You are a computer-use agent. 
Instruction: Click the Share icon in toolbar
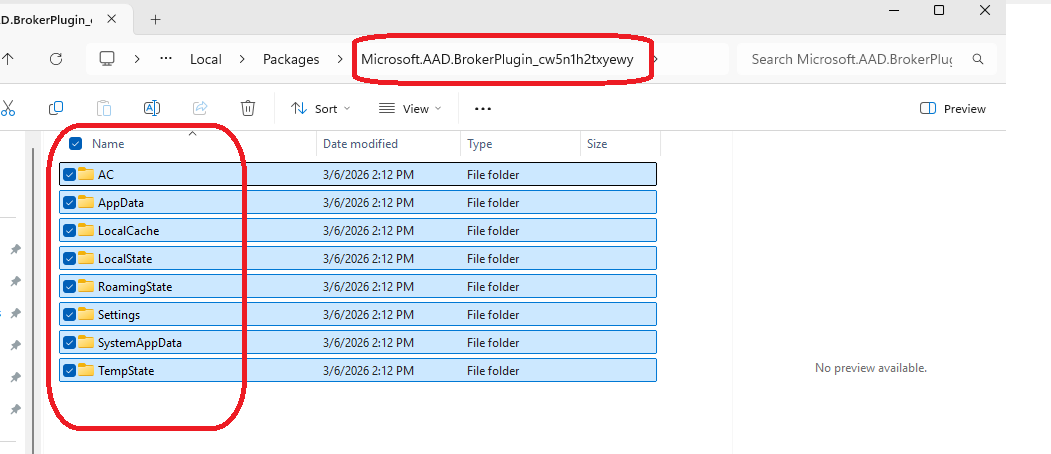coord(200,108)
